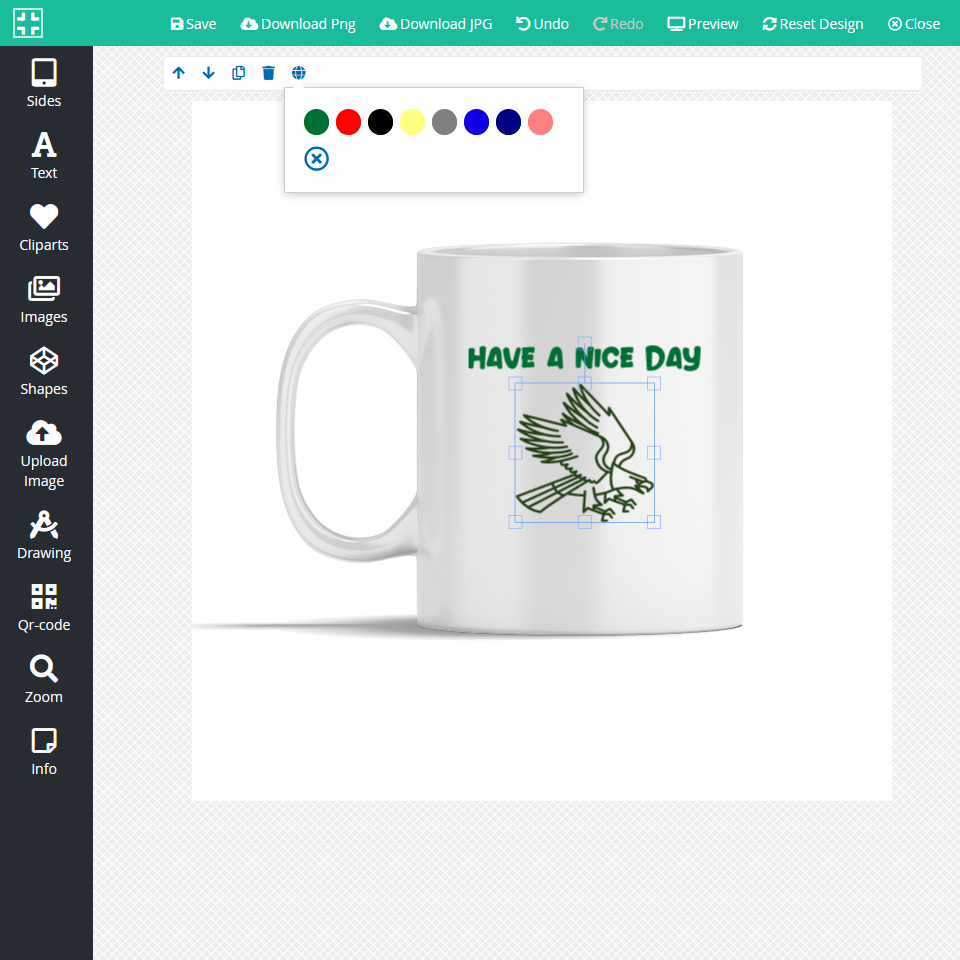Click Download Png
Image resolution: width=960 pixels, height=960 pixels.
(x=298, y=24)
